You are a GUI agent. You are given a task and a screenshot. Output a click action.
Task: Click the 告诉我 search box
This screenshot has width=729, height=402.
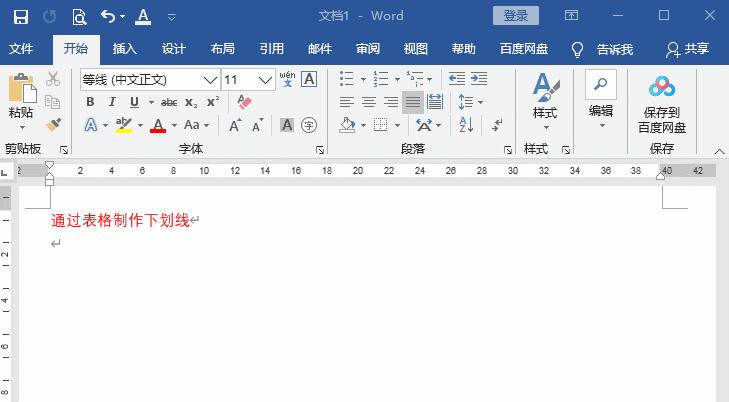click(615, 49)
